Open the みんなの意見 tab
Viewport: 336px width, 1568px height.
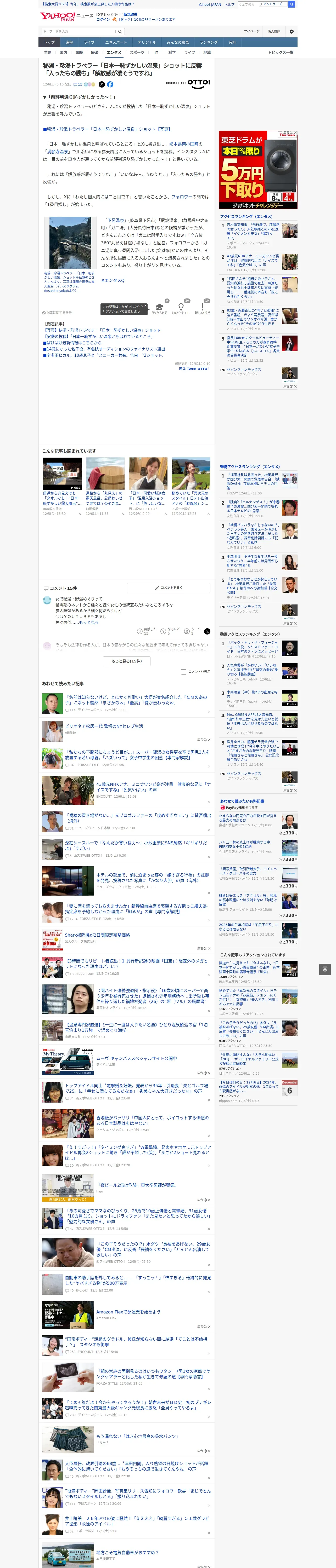177,43
